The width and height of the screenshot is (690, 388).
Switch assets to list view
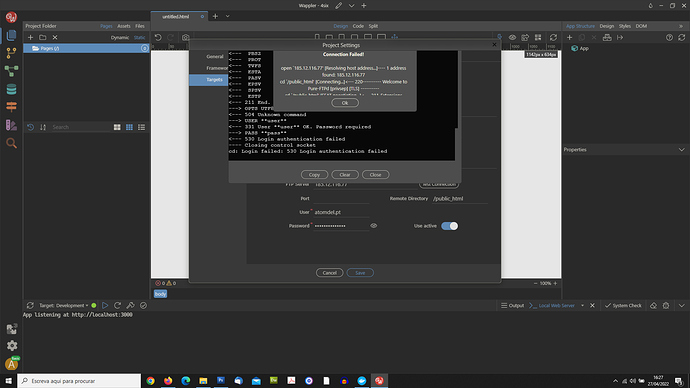point(142,127)
